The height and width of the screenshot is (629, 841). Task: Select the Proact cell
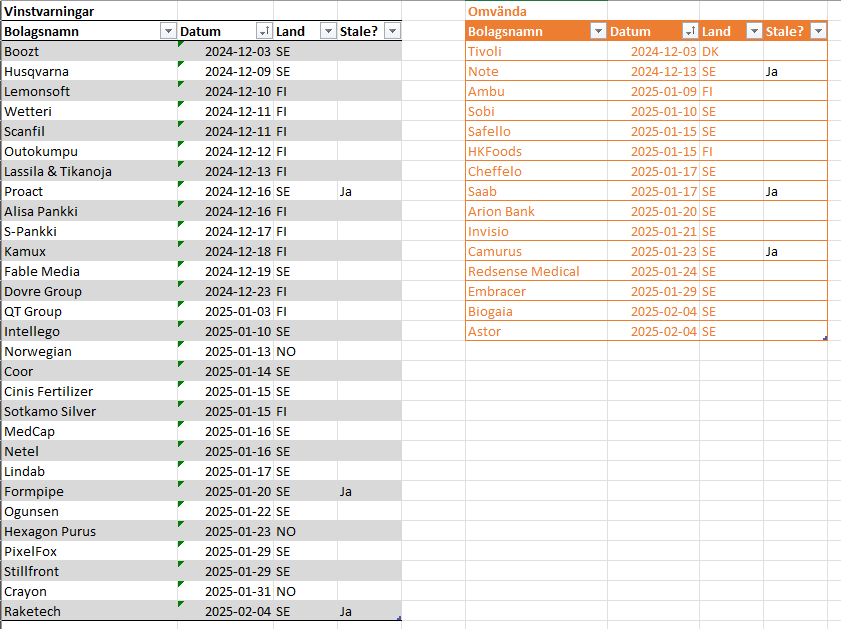(x=90, y=191)
